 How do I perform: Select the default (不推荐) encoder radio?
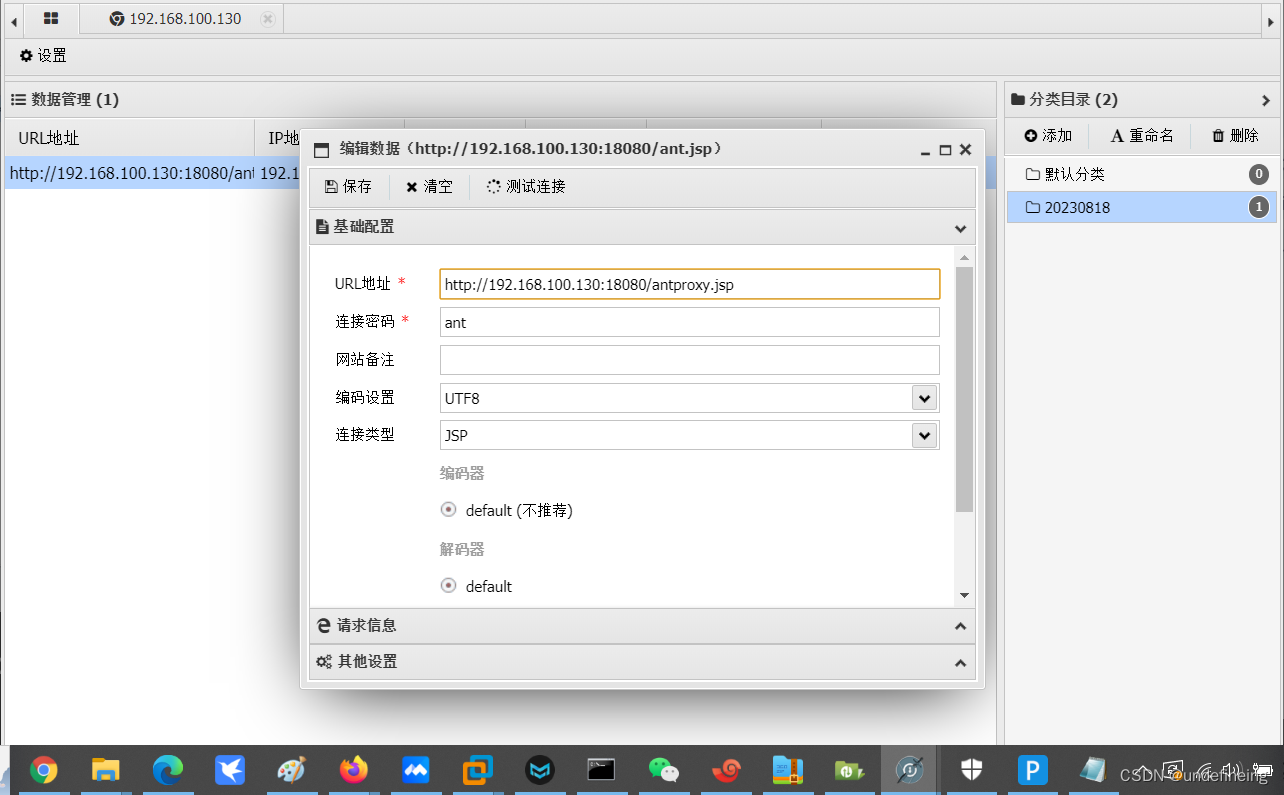(449, 510)
